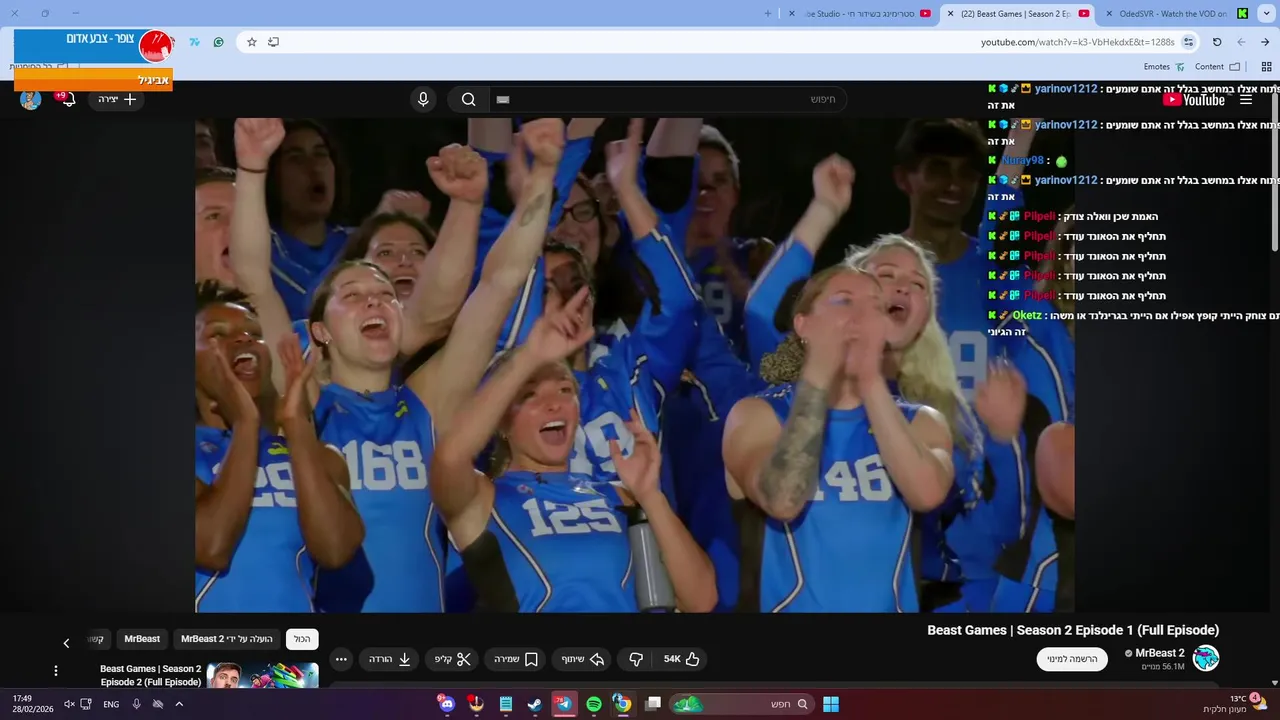Like the video with 54K thumbs up

tap(682, 659)
